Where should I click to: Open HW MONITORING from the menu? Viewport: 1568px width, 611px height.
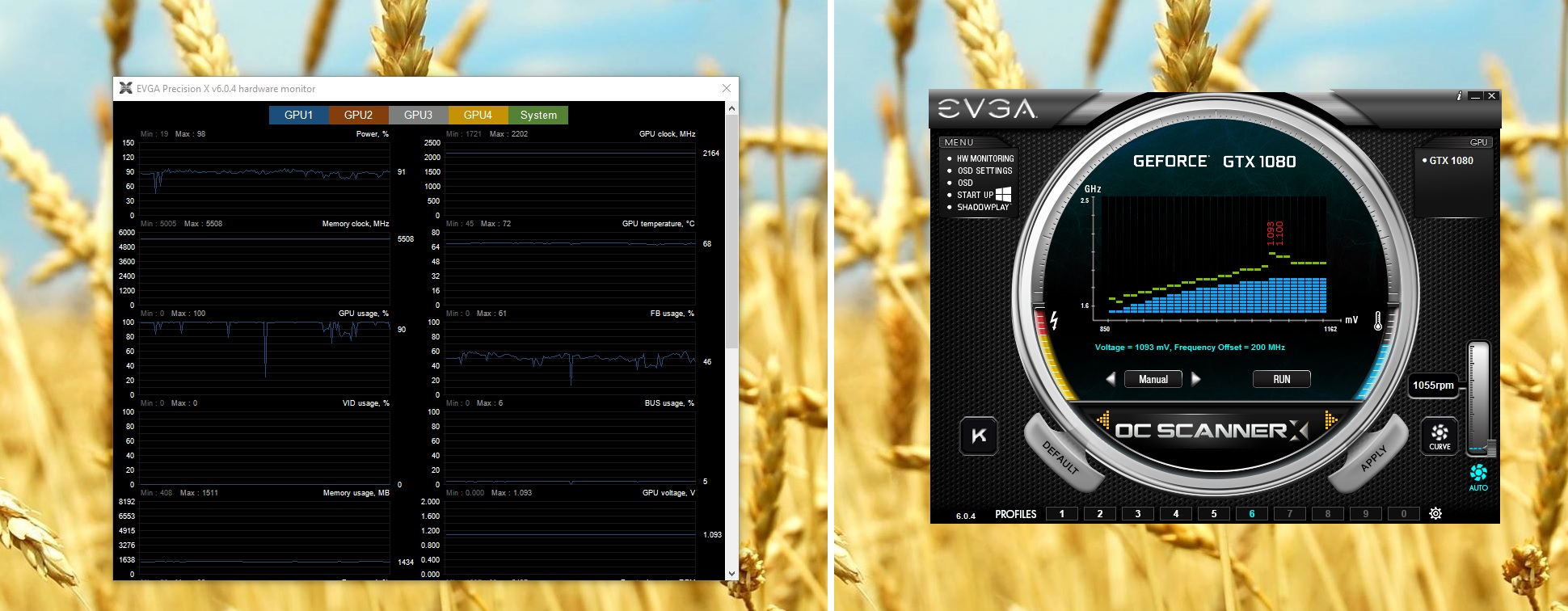pos(985,158)
